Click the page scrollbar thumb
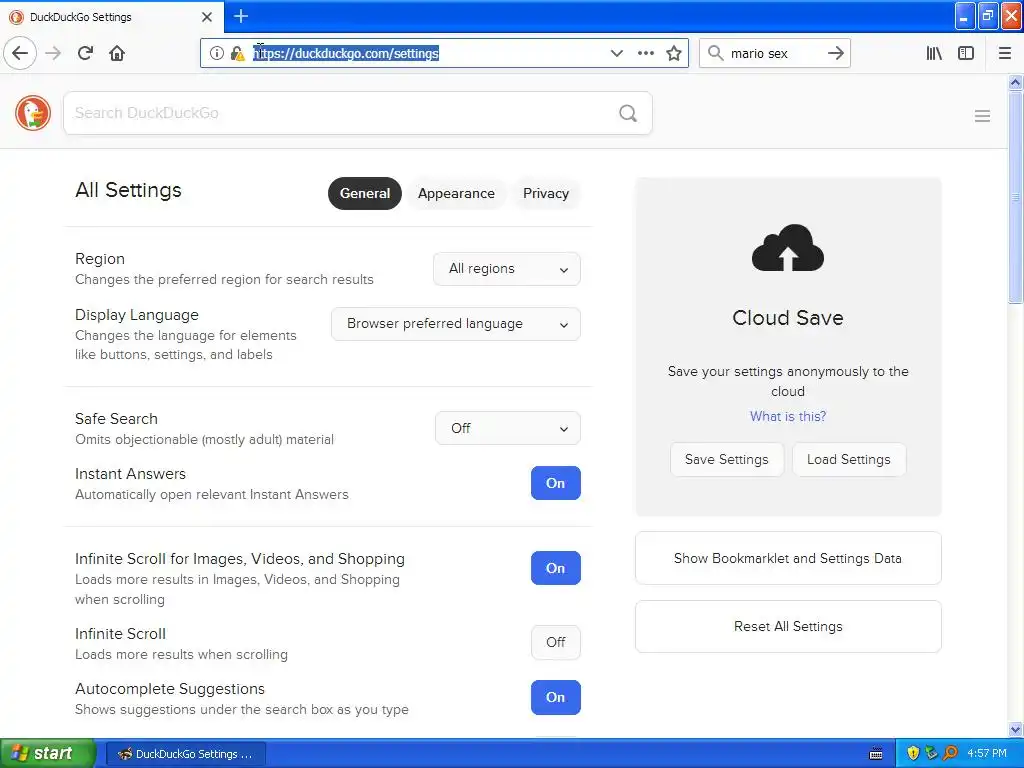The image size is (1024, 768). tap(1016, 196)
